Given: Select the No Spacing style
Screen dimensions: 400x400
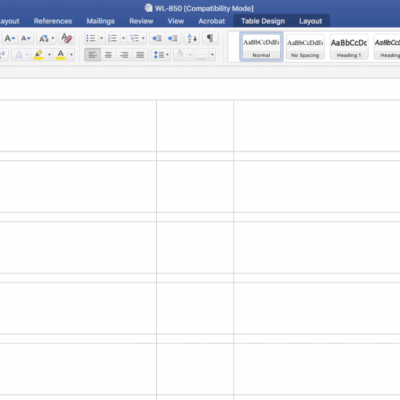Looking at the screenshot, I should [305, 47].
